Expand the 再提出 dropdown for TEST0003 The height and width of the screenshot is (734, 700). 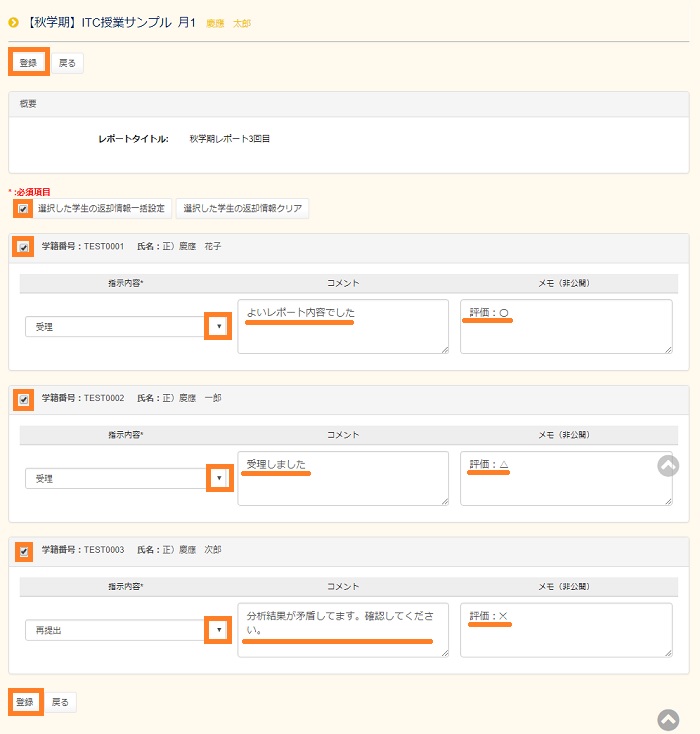(x=218, y=630)
